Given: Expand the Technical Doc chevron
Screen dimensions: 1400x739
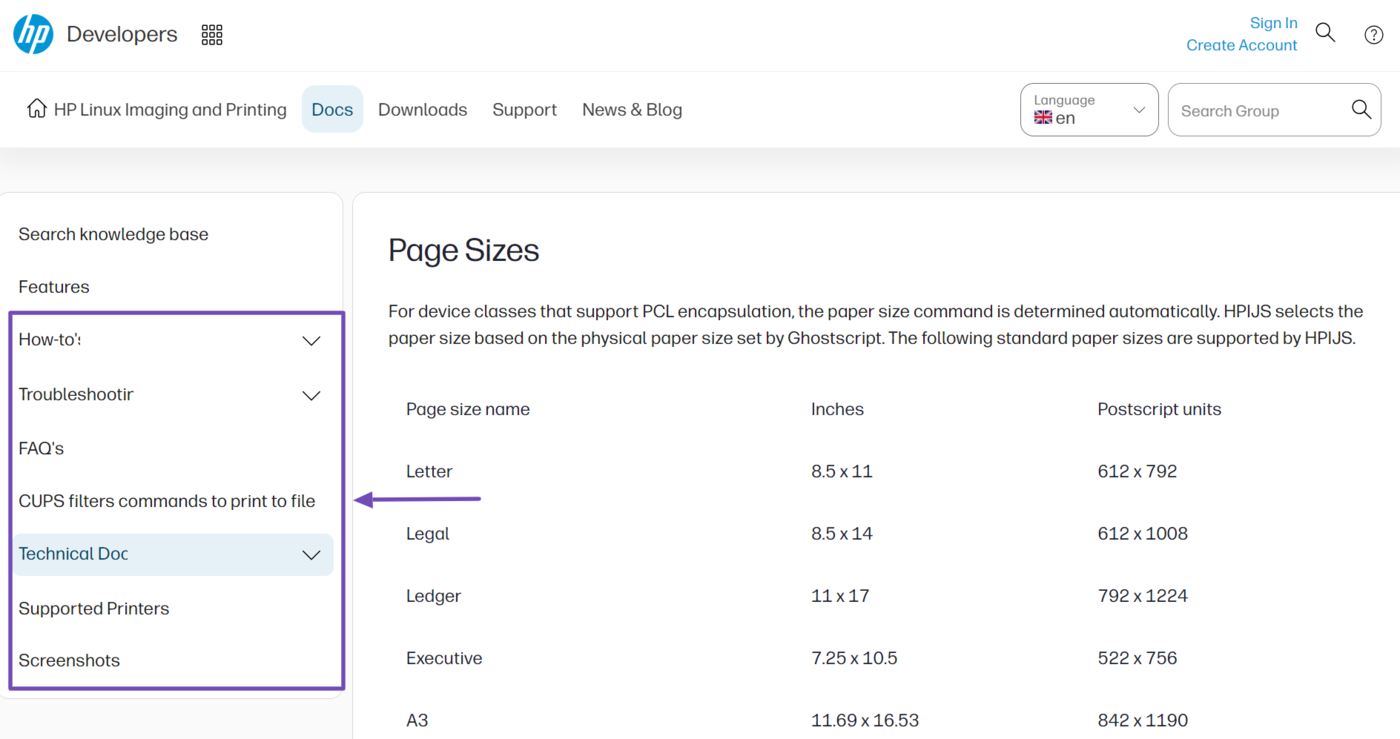Looking at the screenshot, I should [311, 555].
